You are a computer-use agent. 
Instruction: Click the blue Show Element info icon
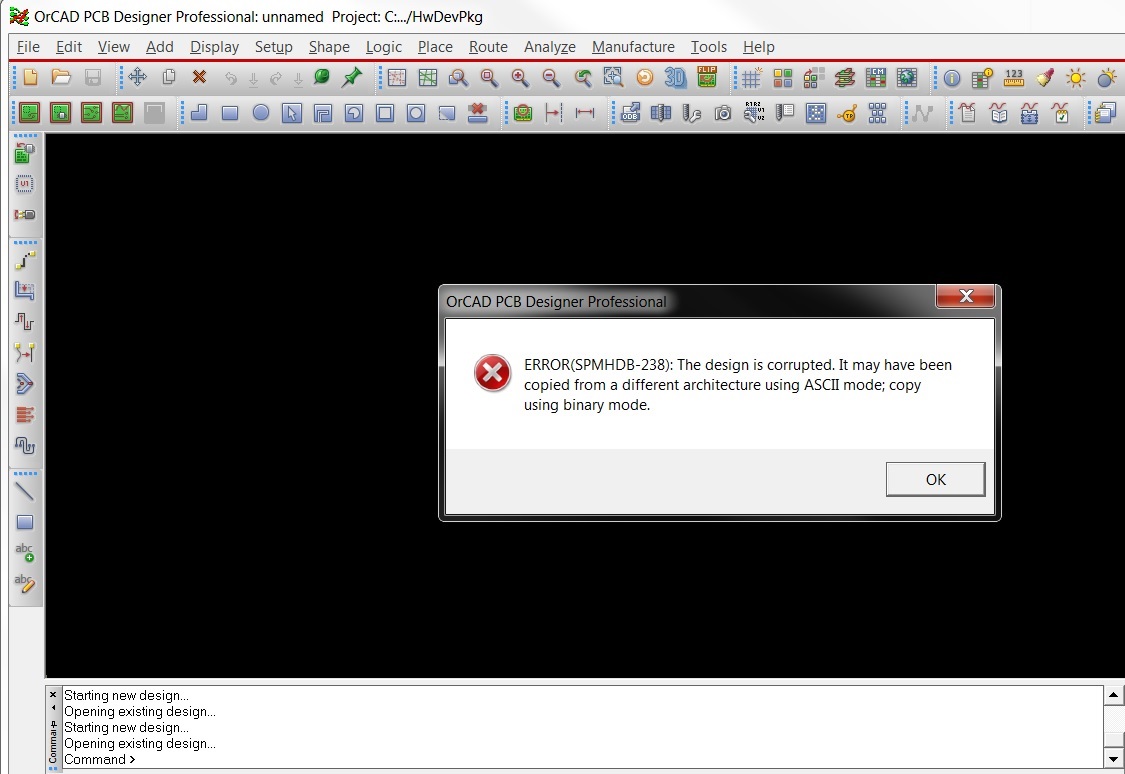[x=951, y=77]
